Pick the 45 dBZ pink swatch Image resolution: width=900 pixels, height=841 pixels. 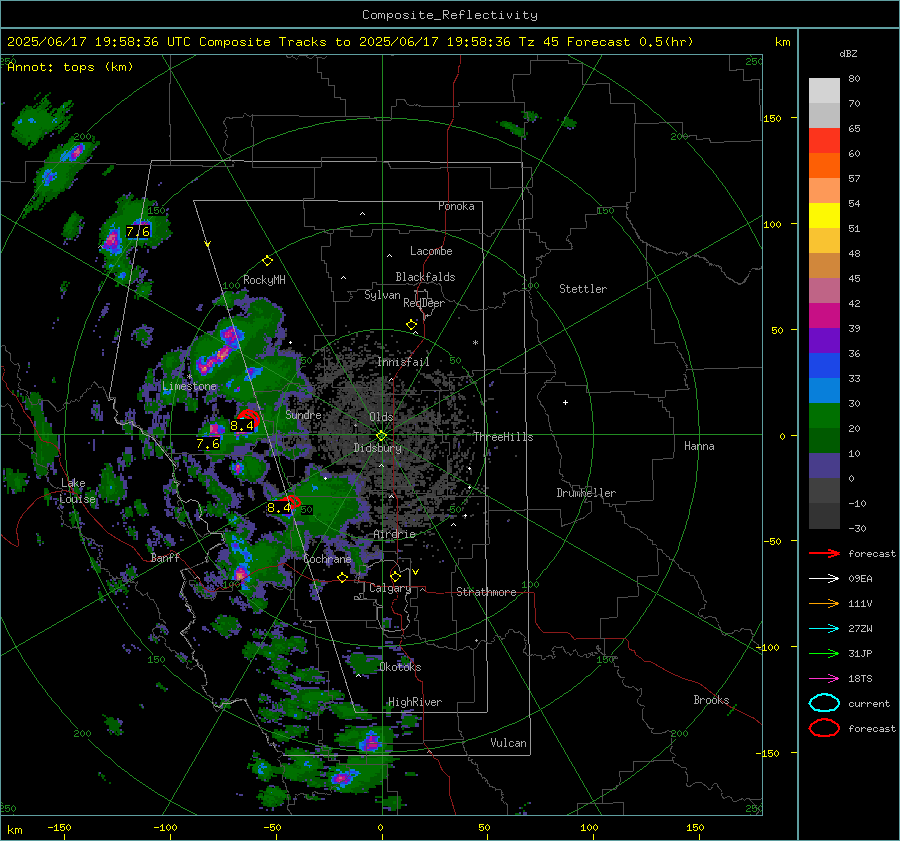[x=824, y=290]
